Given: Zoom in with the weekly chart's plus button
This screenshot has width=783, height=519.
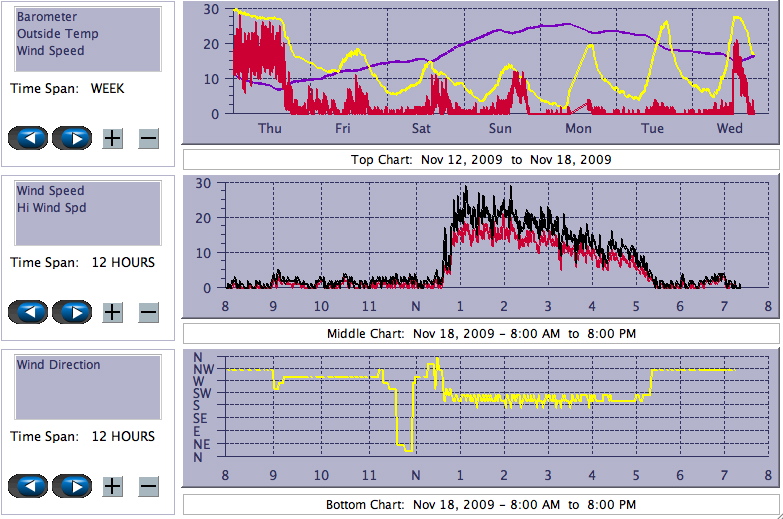Looking at the screenshot, I should pos(112,138).
